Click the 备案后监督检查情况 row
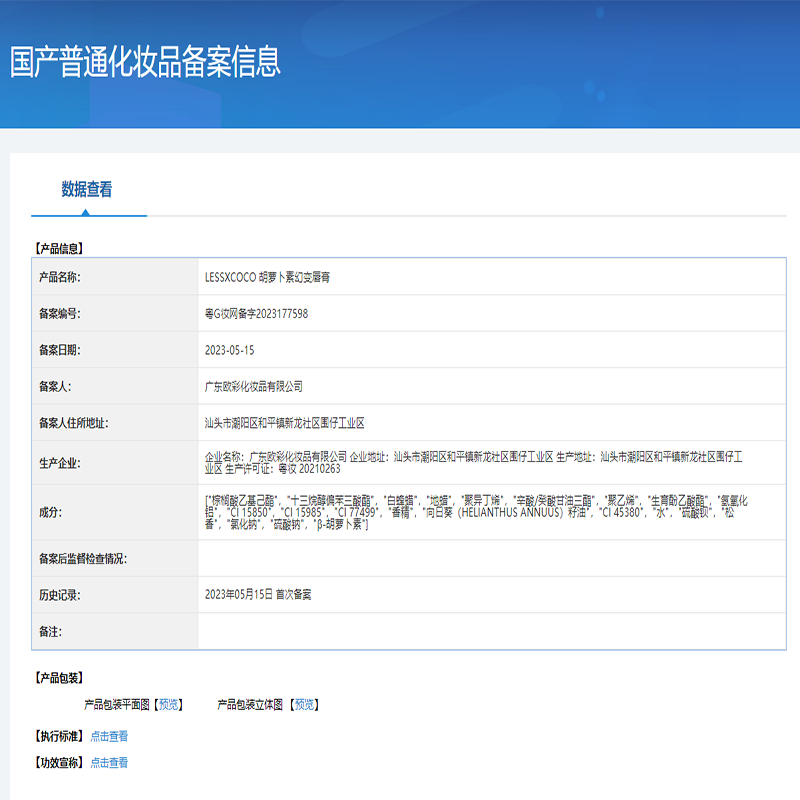The width and height of the screenshot is (800, 800). (400, 559)
